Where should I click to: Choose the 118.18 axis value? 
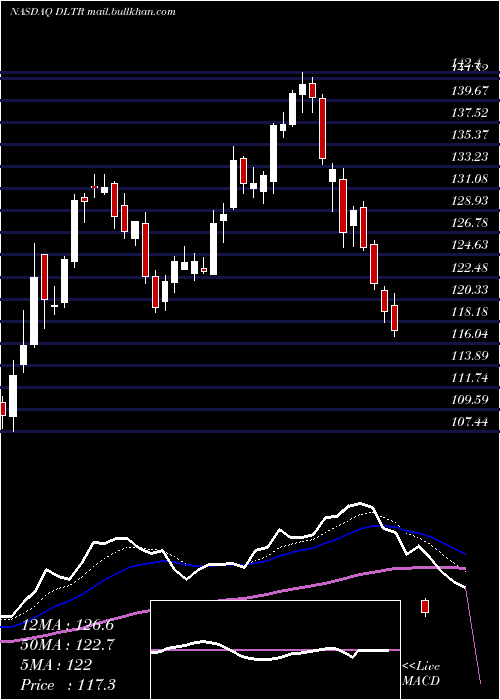click(468, 312)
